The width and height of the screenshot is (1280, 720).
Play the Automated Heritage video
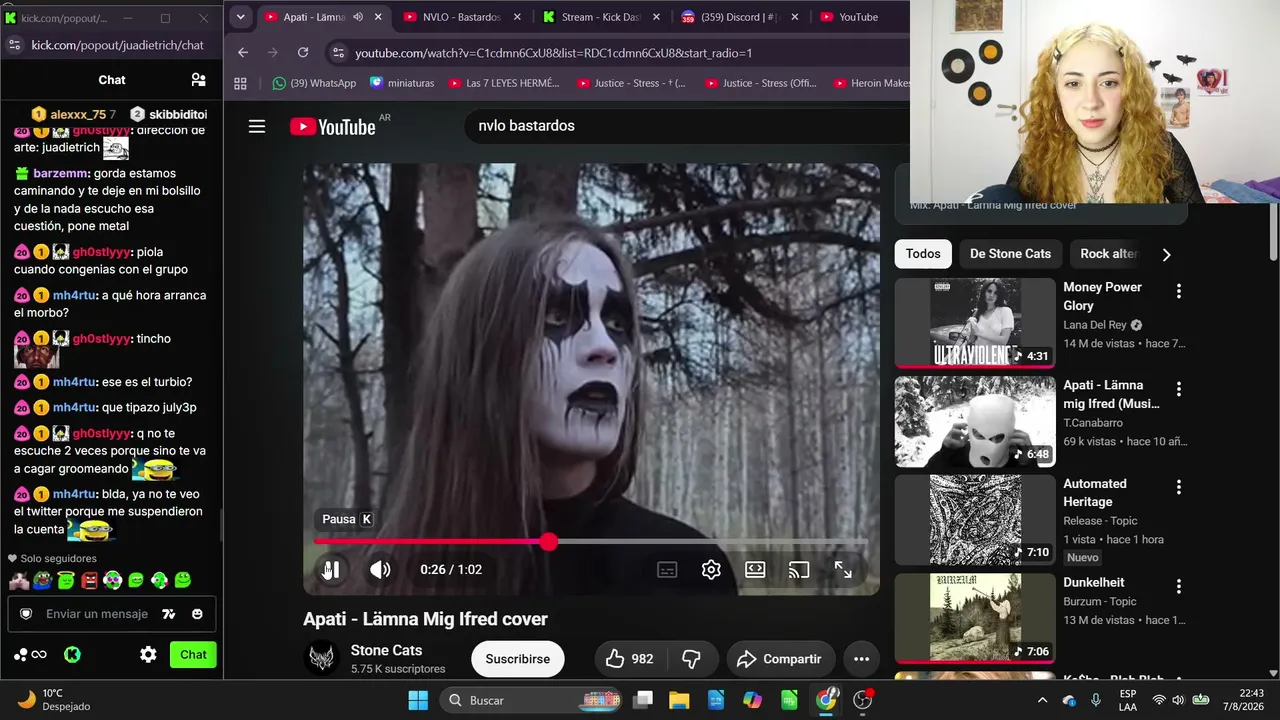click(975, 520)
